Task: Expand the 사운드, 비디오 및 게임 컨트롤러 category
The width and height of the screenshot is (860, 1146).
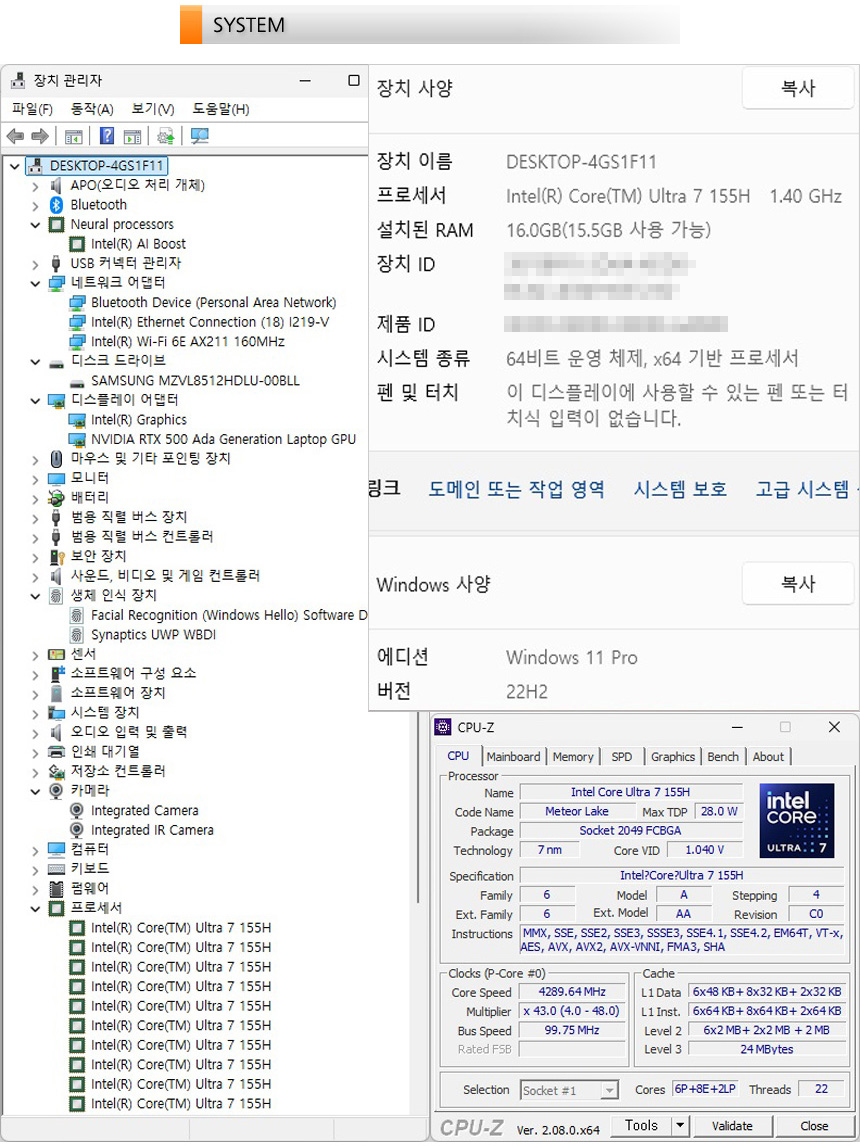Action: 35,577
